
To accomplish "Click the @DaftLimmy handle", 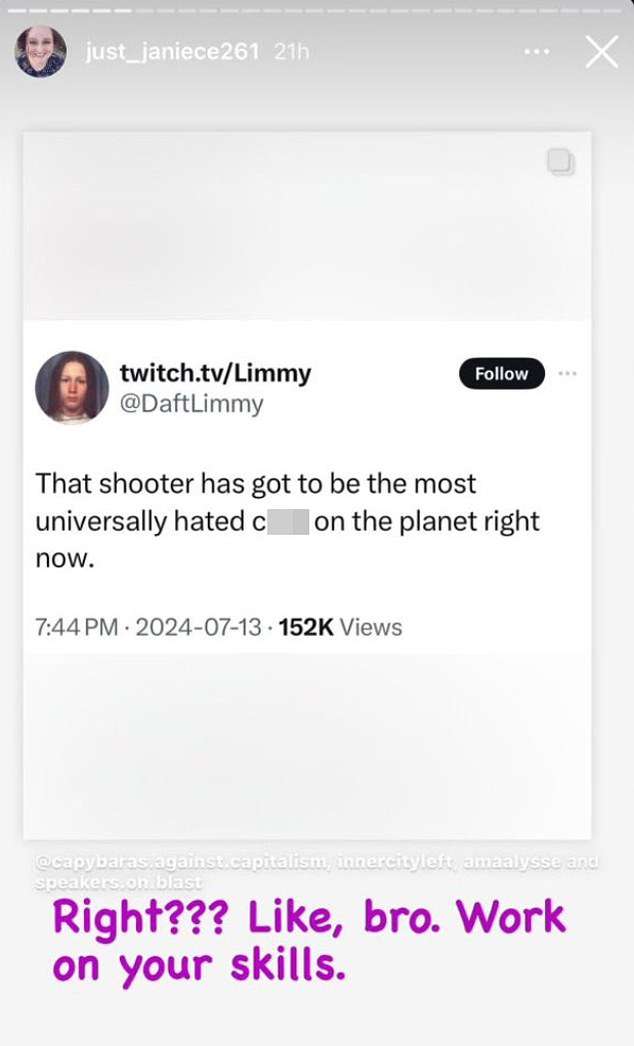I will pos(192,403).
